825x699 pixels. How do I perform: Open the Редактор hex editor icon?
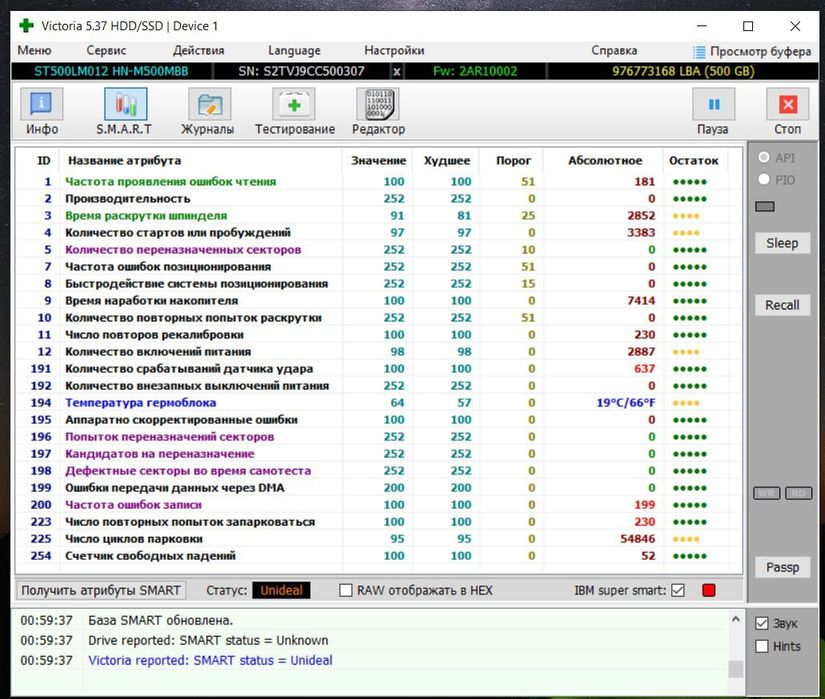click(x=378, y=104)
